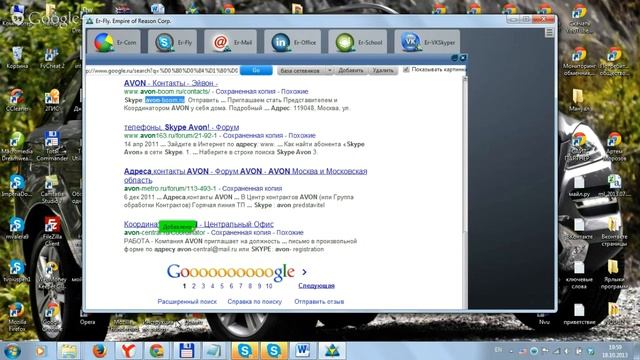Open the Er-VKSkyper tab
The width and height of the screenshot is (640, 360).
pyautogui.click(x=427, y=42)
